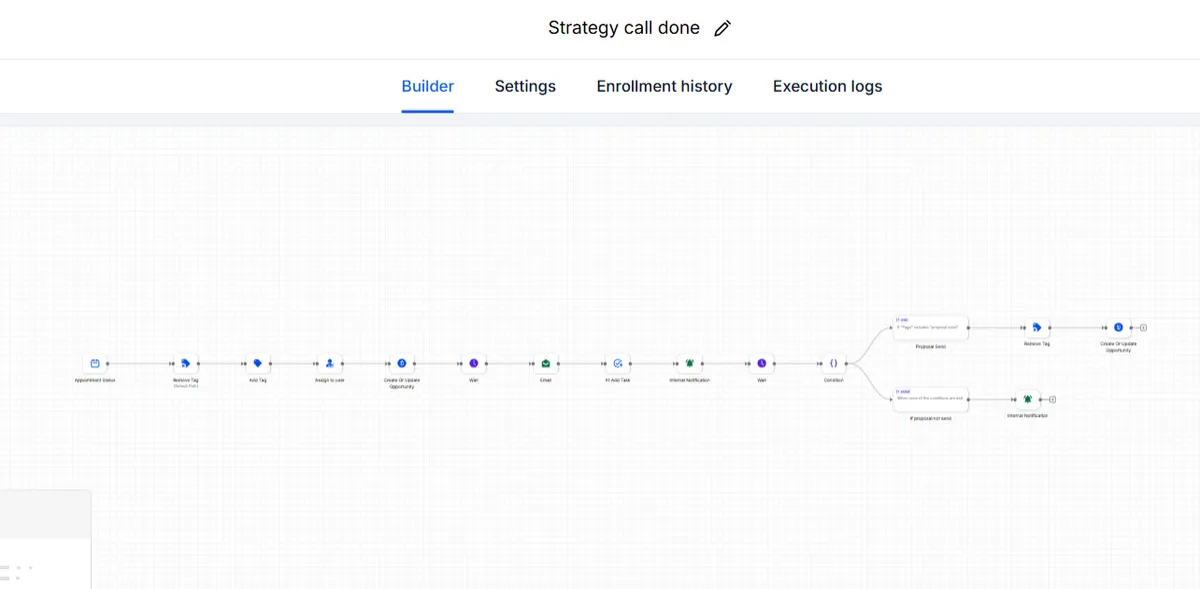The height and width of the screenshot is (589, 1200).
Task: Select first Create Or Update Opportunity node
Action: (402, 363)
